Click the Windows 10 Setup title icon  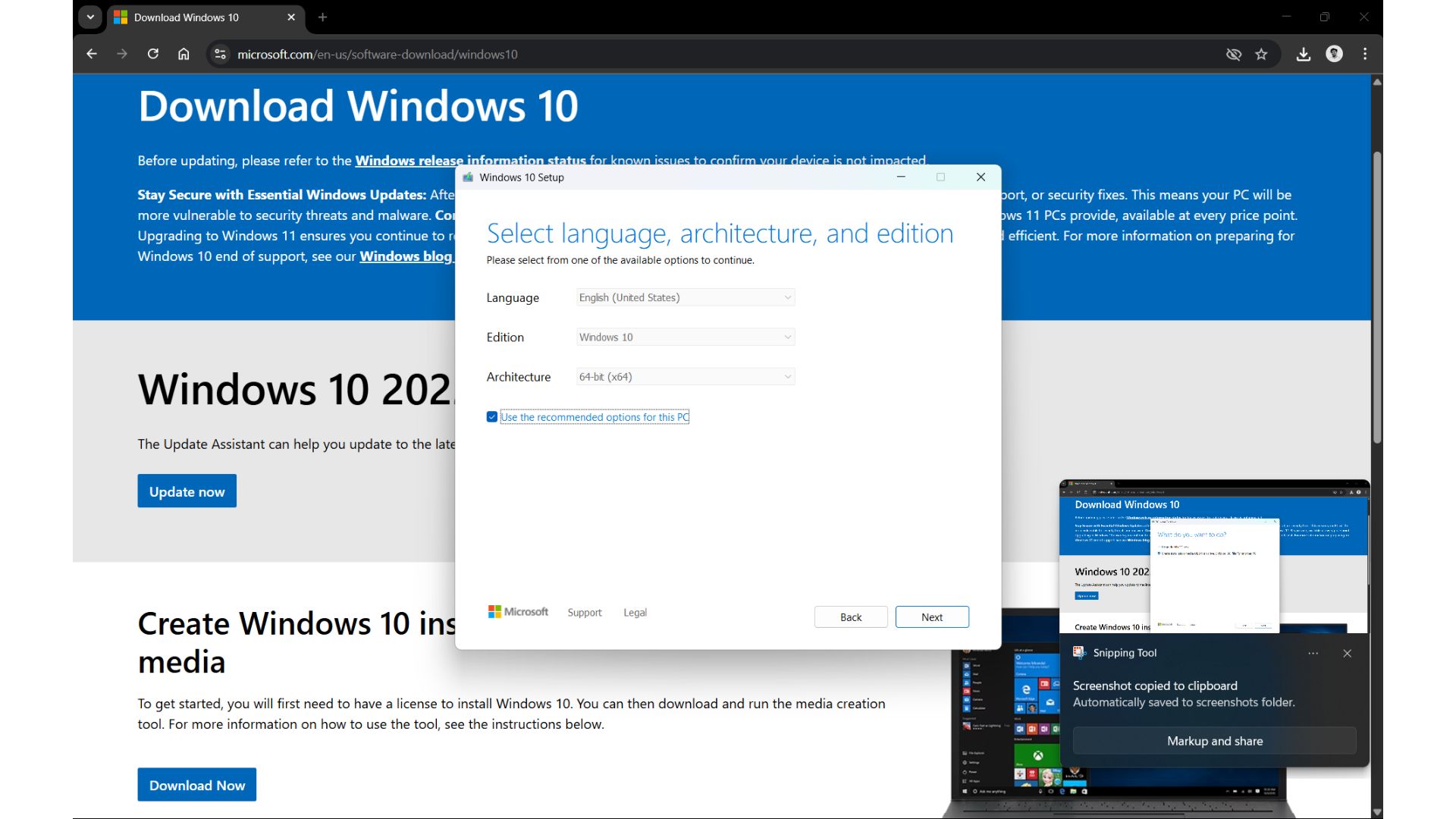coord(468,177)
